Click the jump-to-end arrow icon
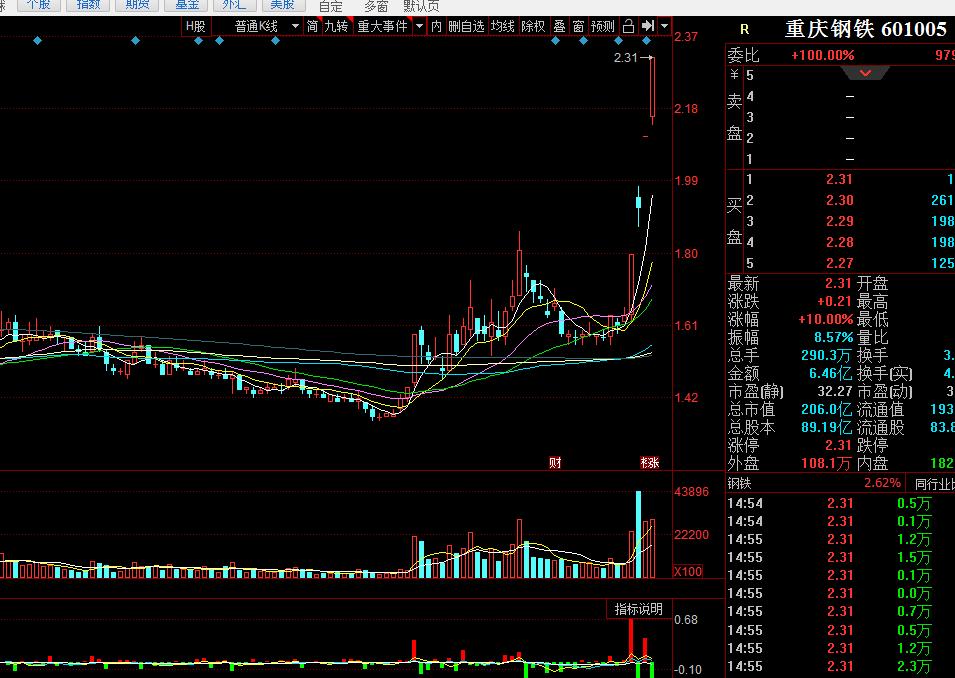Viewport: 955px width, 678px height. point(647,26)
